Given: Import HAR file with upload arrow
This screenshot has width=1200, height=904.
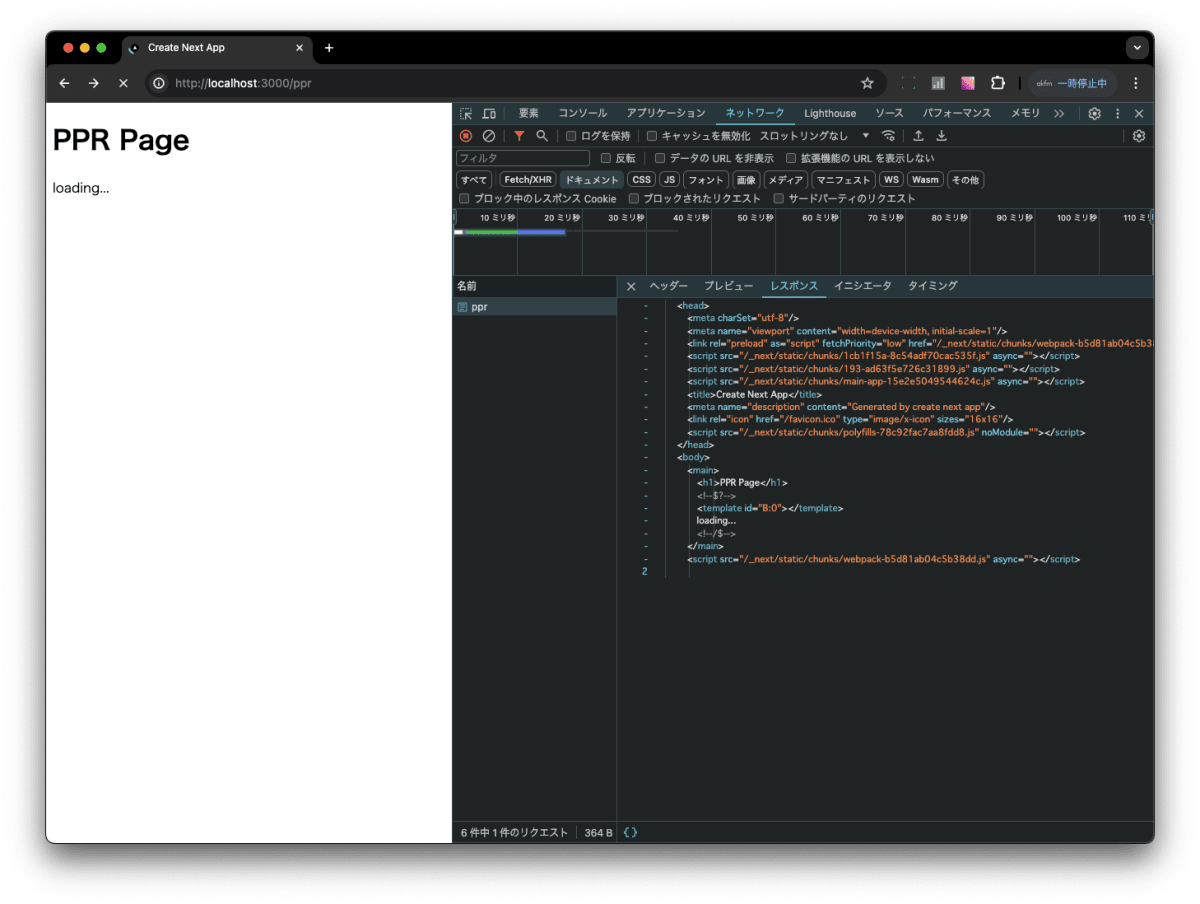Looking at the screenshot, I should (918, 136).
